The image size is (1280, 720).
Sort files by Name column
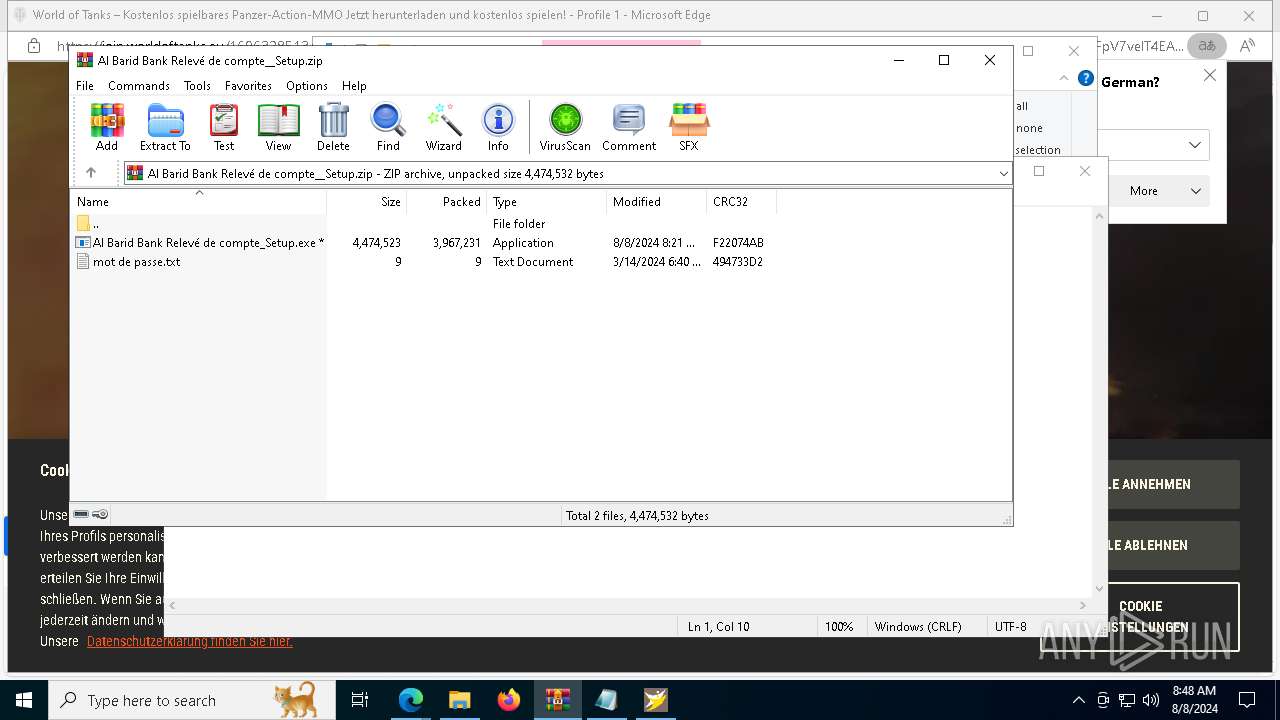(198, 202)
